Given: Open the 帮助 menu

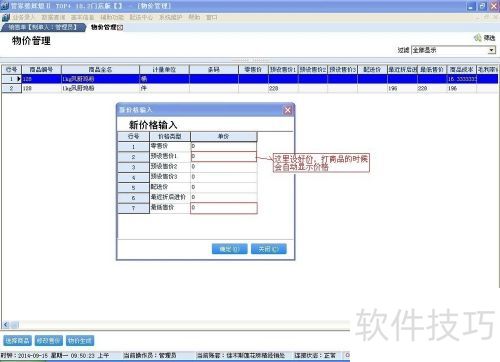Looking at the screenshot, I should (x=194, y=17).
